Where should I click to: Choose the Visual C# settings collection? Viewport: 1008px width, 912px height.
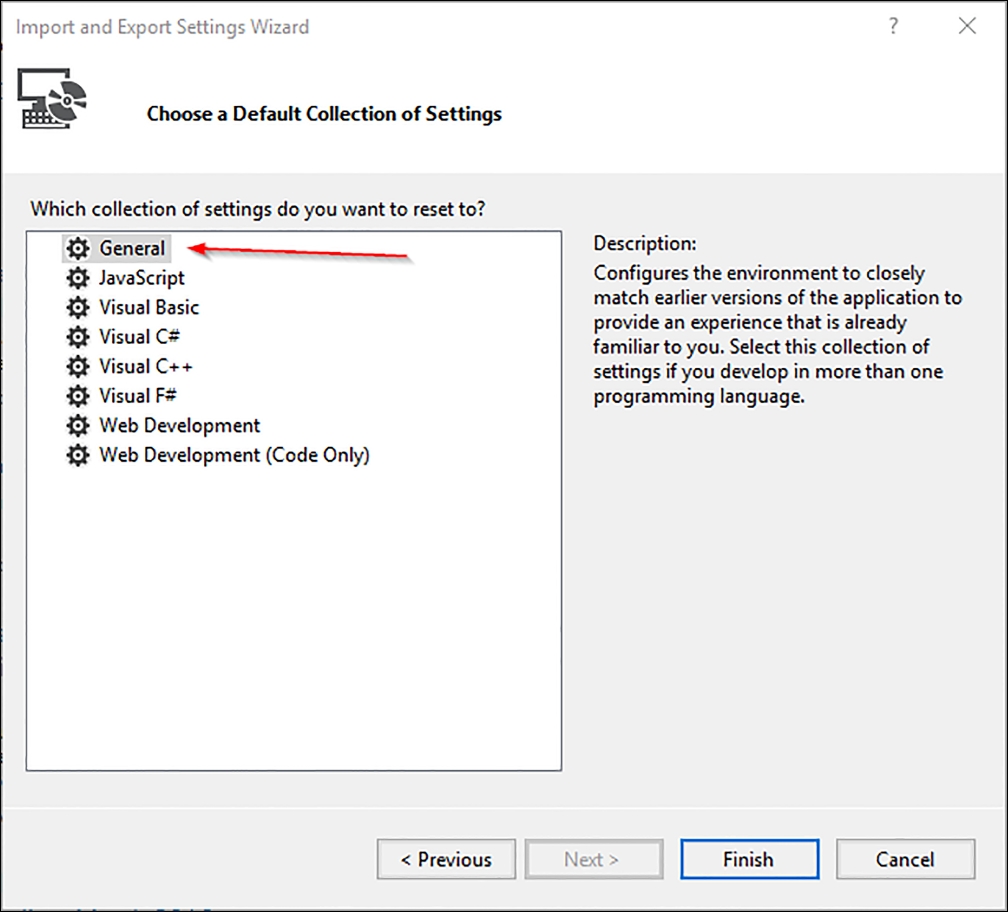123,337
